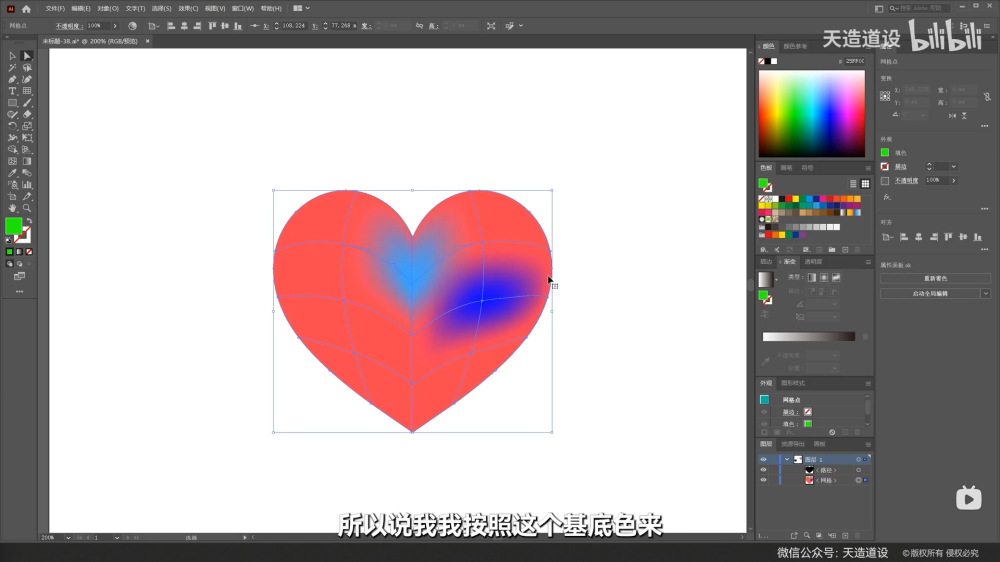Screen dimensions: 1000x562
Task: Select the Shape Builder tool
Action: (12, 149)
